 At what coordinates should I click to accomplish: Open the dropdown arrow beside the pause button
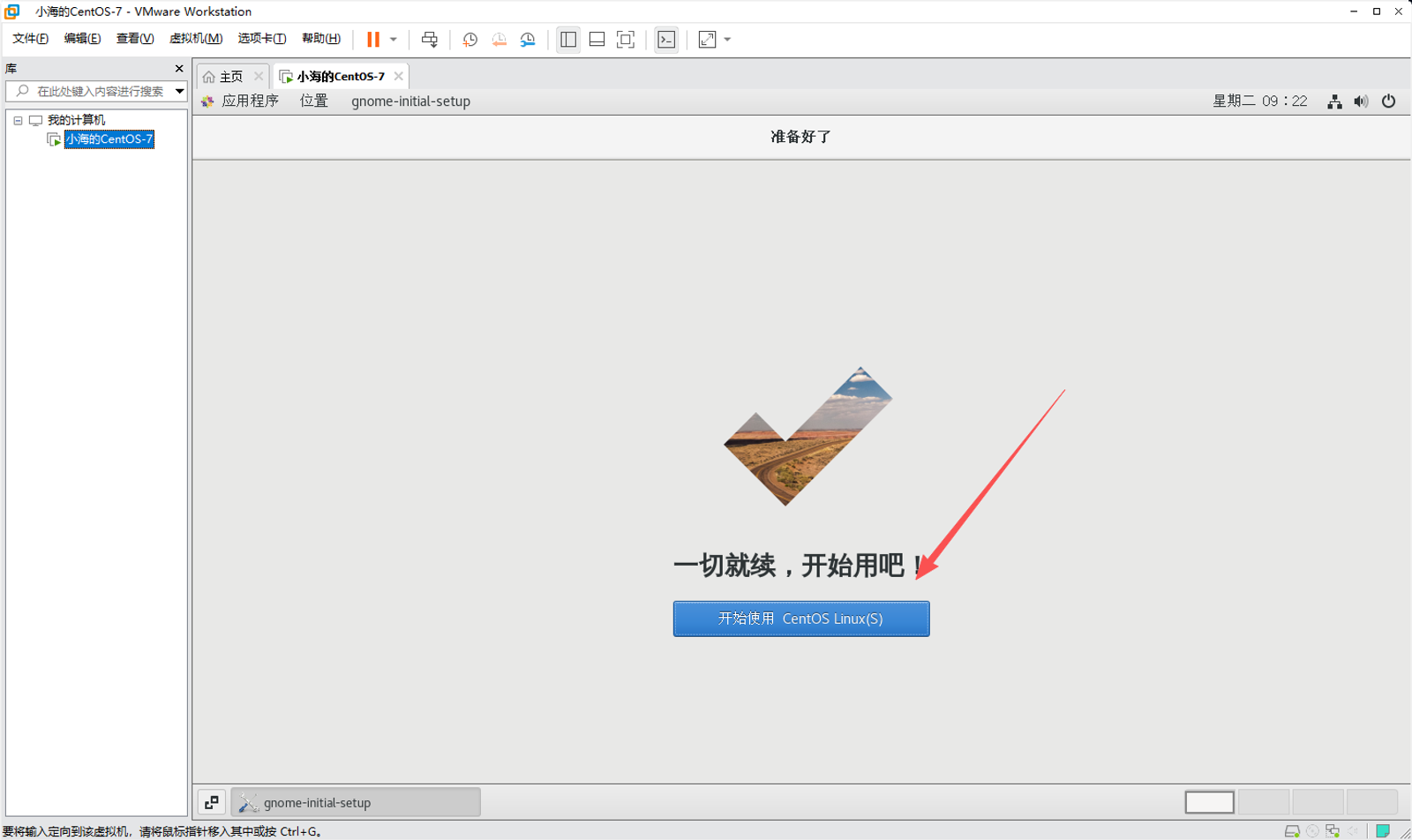tap(394, 40)
